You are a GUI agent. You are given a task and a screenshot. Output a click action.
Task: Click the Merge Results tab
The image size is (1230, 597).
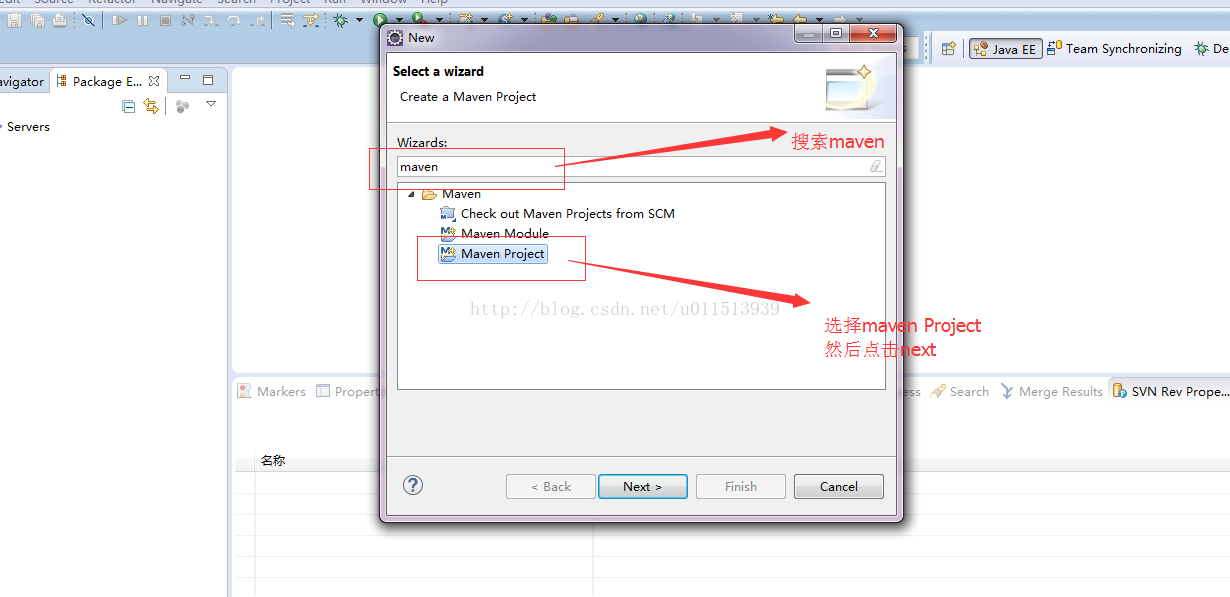point(1051,392)
